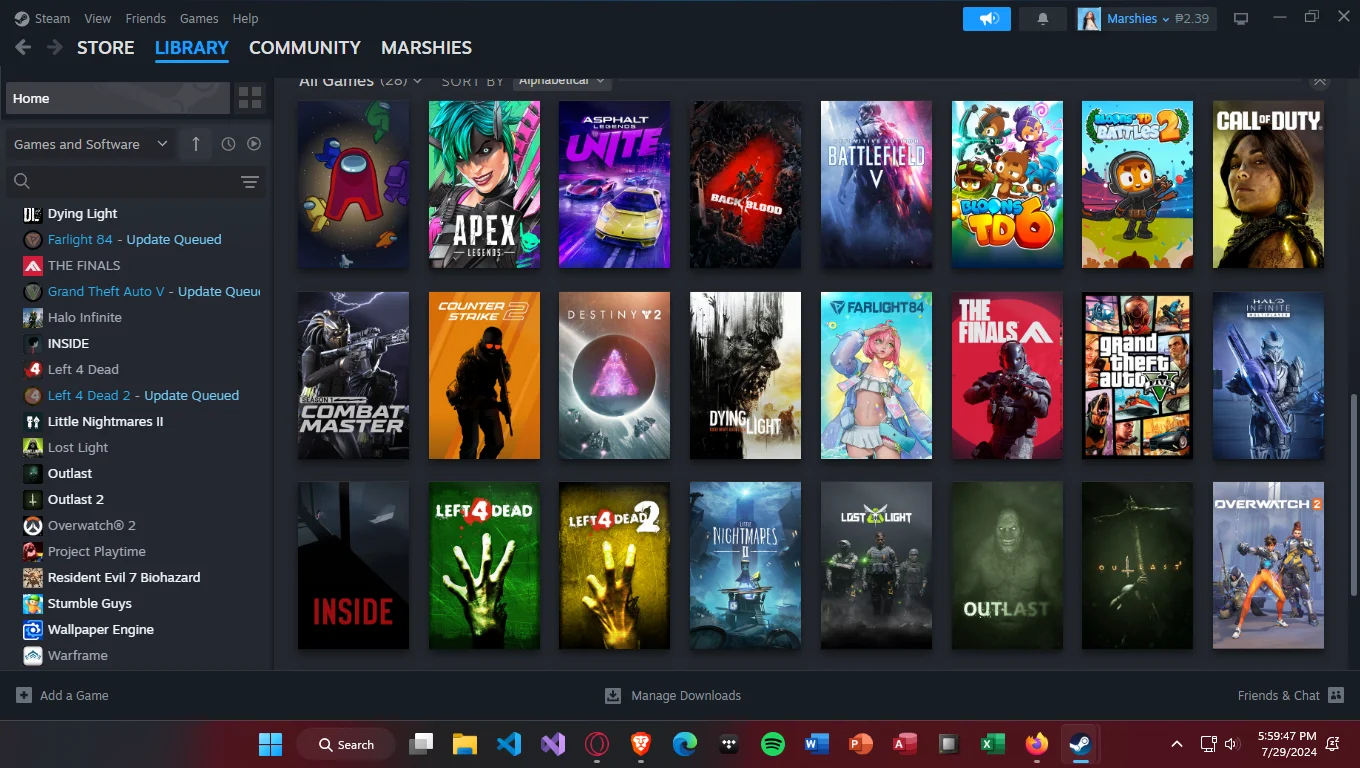Click the Wallpaper Engine sidebar icon
Image resolution: width=1360 pixels, height=768 pixels.
click(x=32, y=629)
